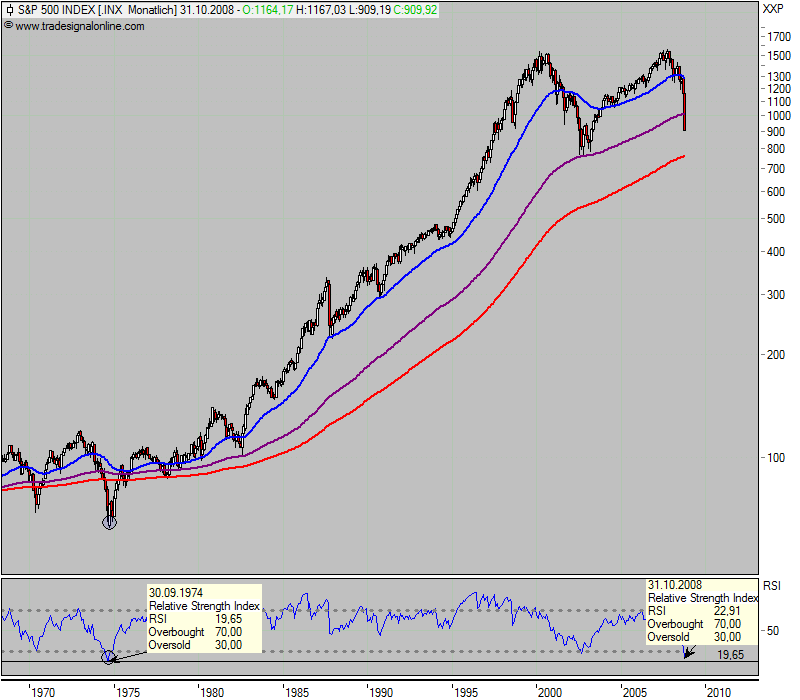This screenshot has width=800, height=700.
Task: Click Overbought 70,00 in the 1974 tooltip
Action: [195, 632]
